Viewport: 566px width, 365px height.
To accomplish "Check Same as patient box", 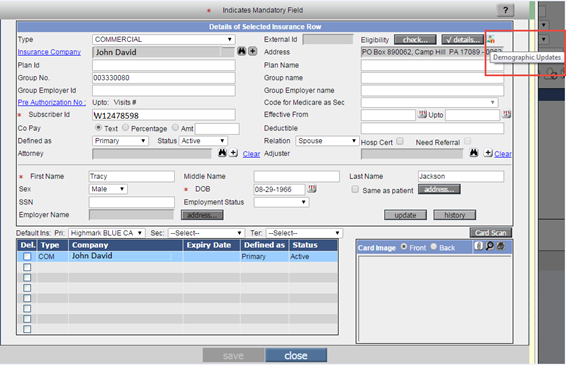I will 355,189.
